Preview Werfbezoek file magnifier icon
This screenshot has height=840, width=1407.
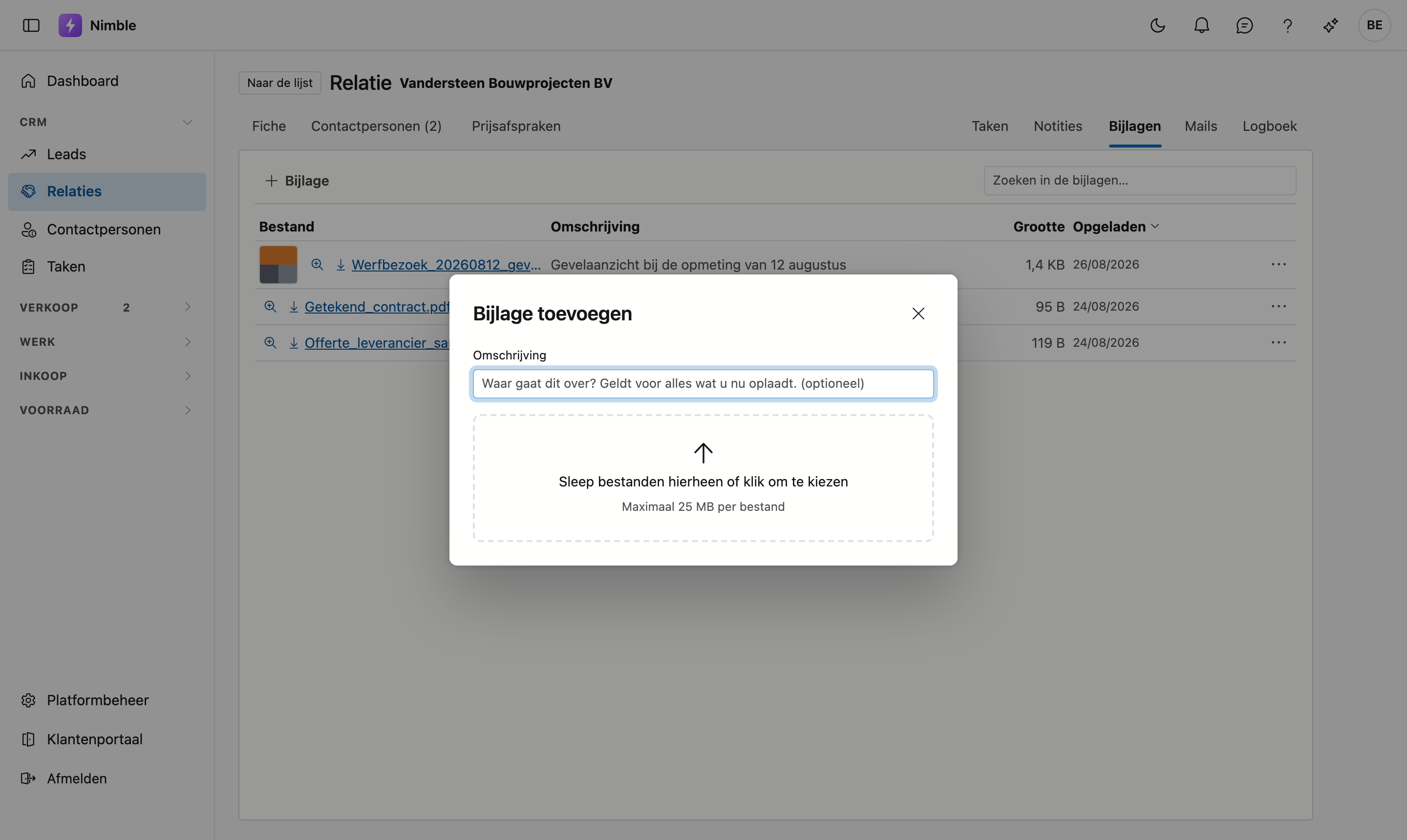(317, 264)
